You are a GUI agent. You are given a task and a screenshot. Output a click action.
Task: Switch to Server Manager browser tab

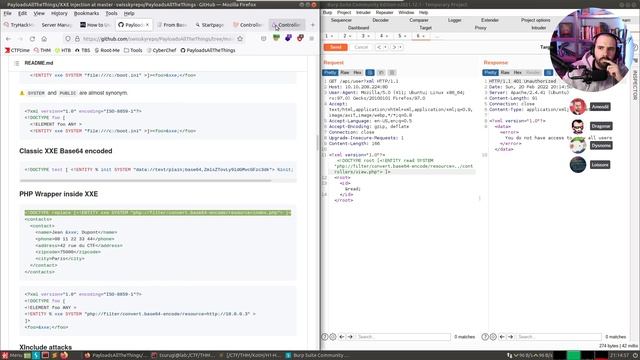tap(56, 25)
